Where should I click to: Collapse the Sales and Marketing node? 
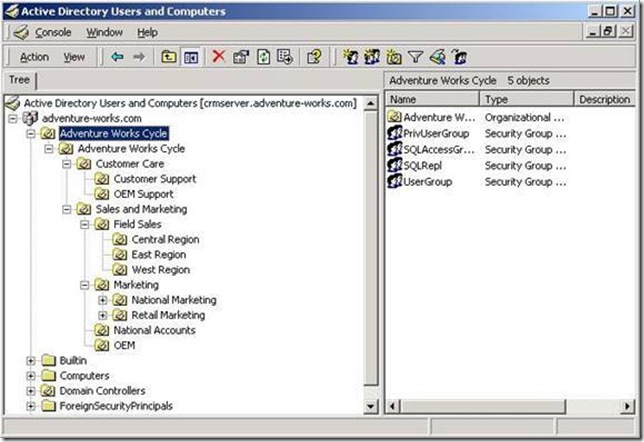[67, 209]
